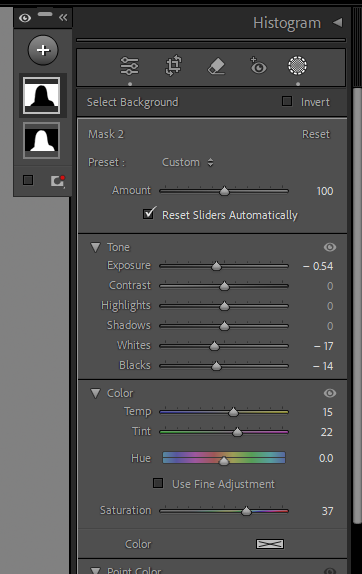Select the dark-silhouette background mask thumbnail

41,96
